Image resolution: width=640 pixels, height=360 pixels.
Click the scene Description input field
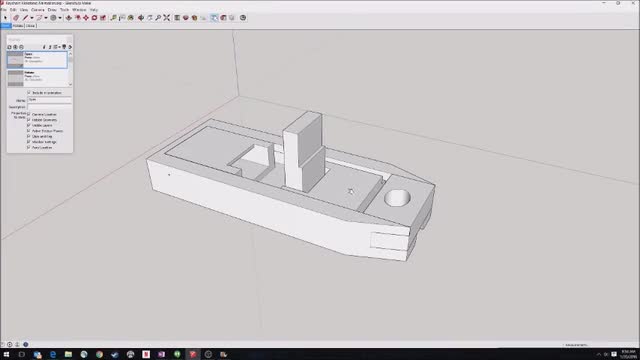(49, 107)
